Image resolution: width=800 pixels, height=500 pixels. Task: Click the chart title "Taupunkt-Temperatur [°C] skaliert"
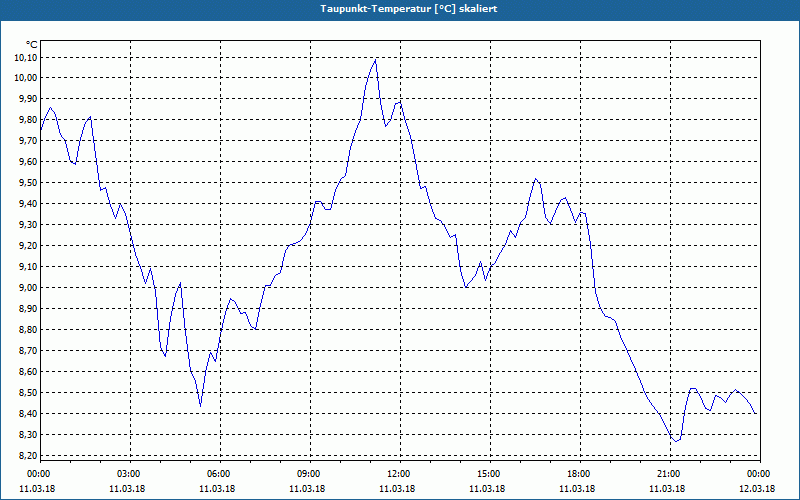coord(409,9)
